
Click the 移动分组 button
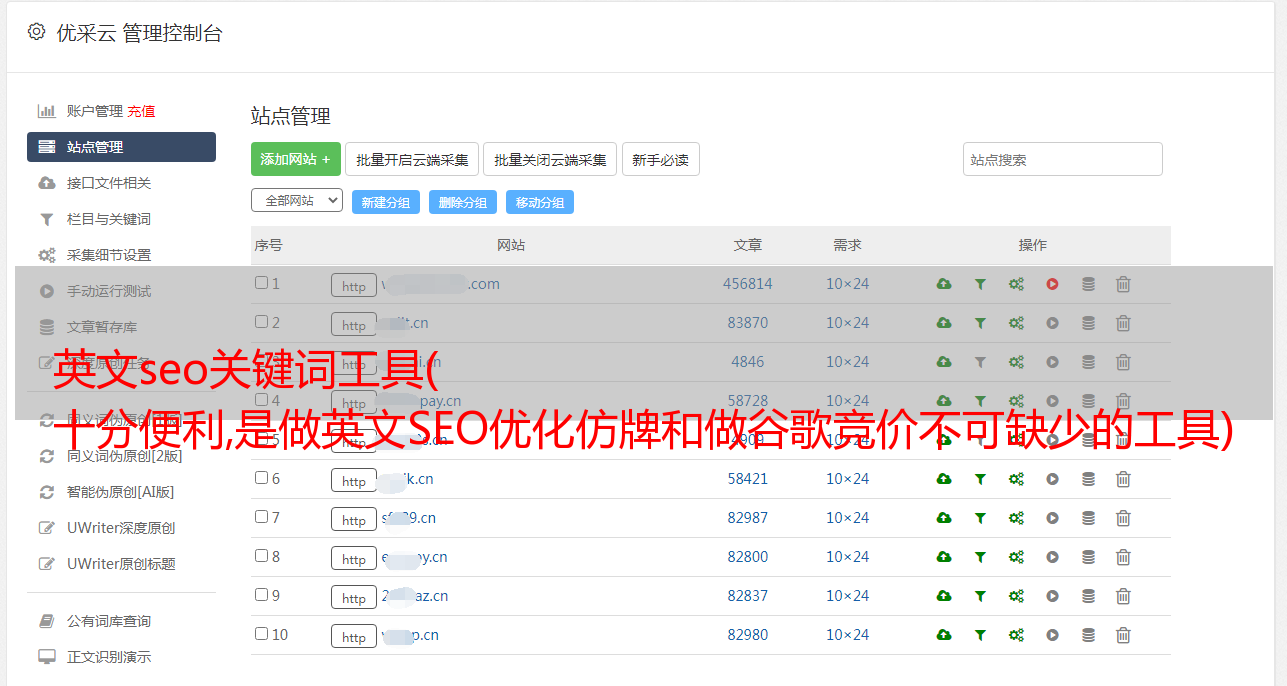540,202
